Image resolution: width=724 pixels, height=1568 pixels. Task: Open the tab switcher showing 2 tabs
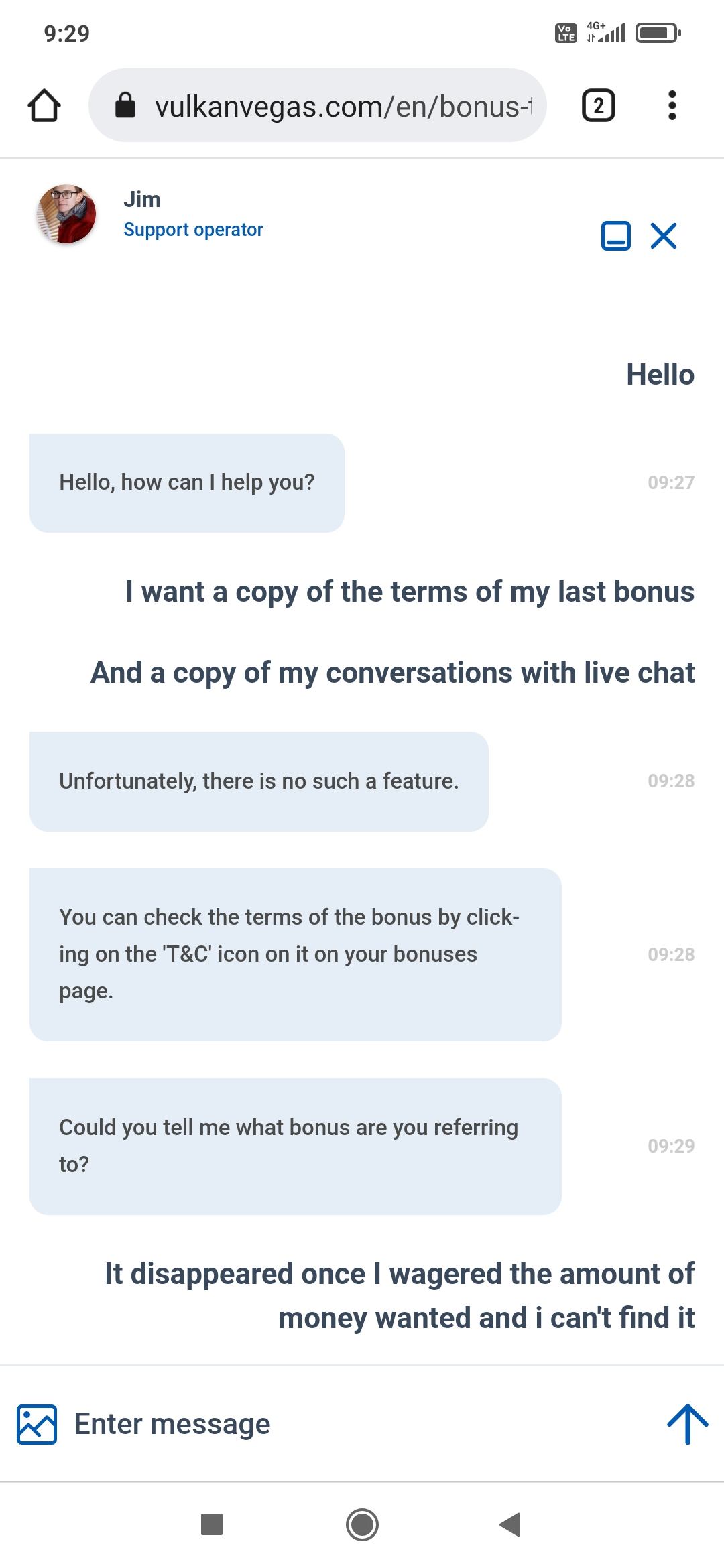click(598, 106)
